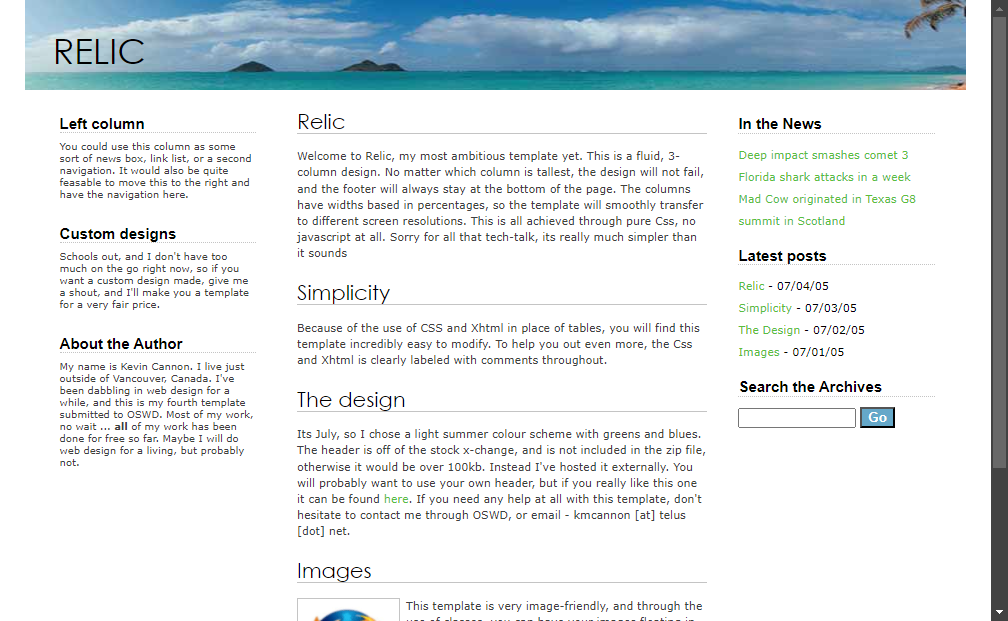This screenshot has height=621, width=1008.
Task: Click 'The design' article heading in main column
Action: 351,400
